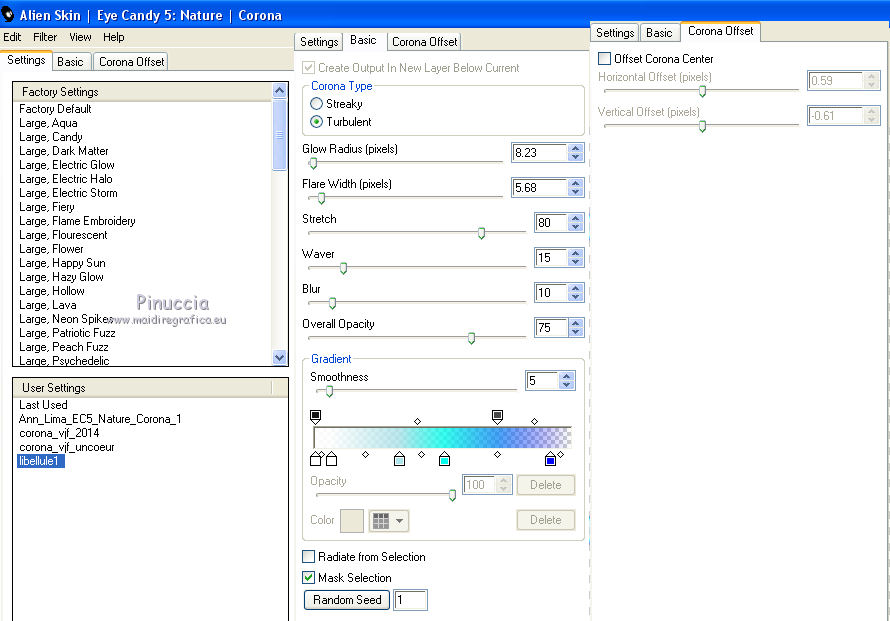This screenshot has width=890, height=621.
Task: Select 'corona_vjf_2014' user setting
Action: (59, 433)
